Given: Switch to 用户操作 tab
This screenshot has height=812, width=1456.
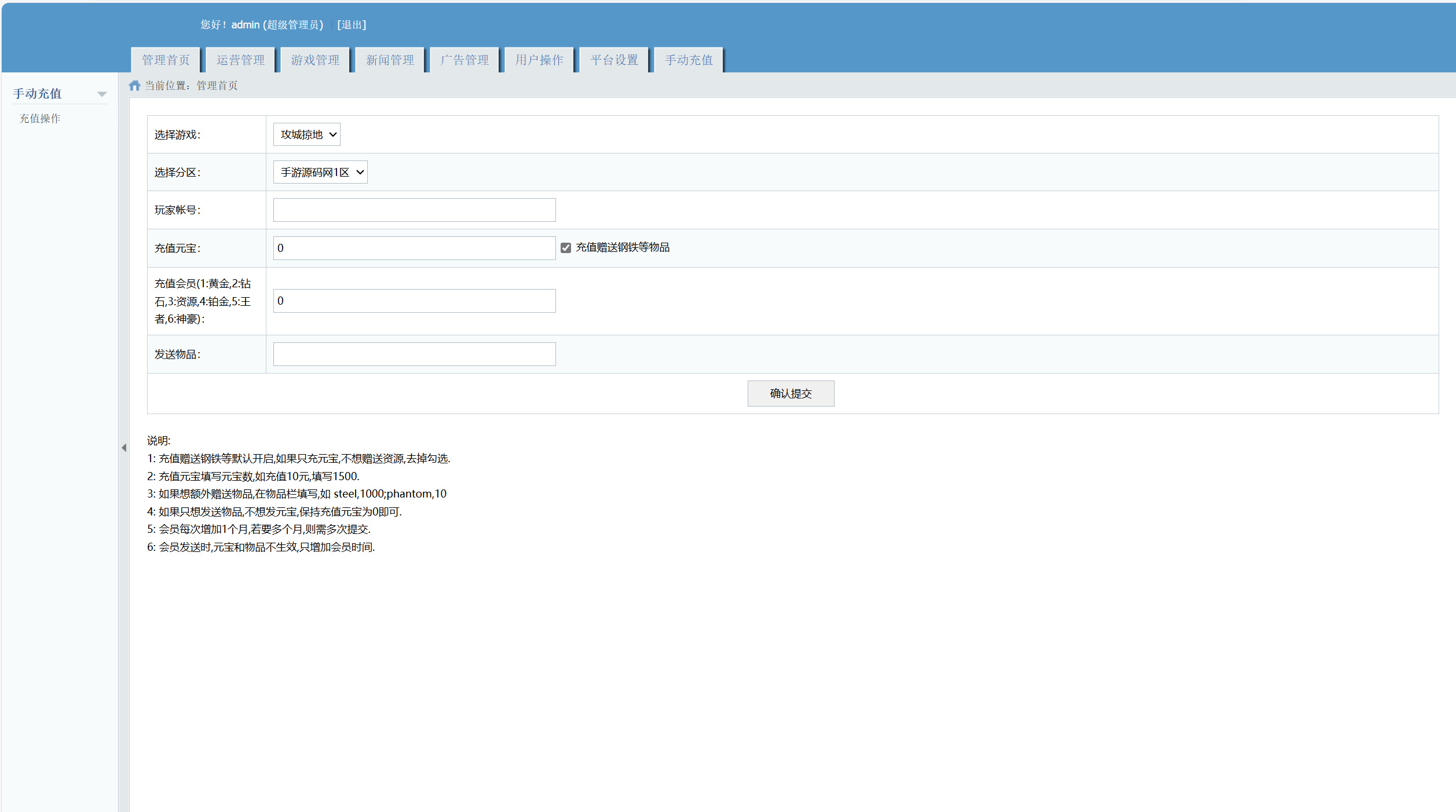Looking at the screenshot, I should coord(539,60).
